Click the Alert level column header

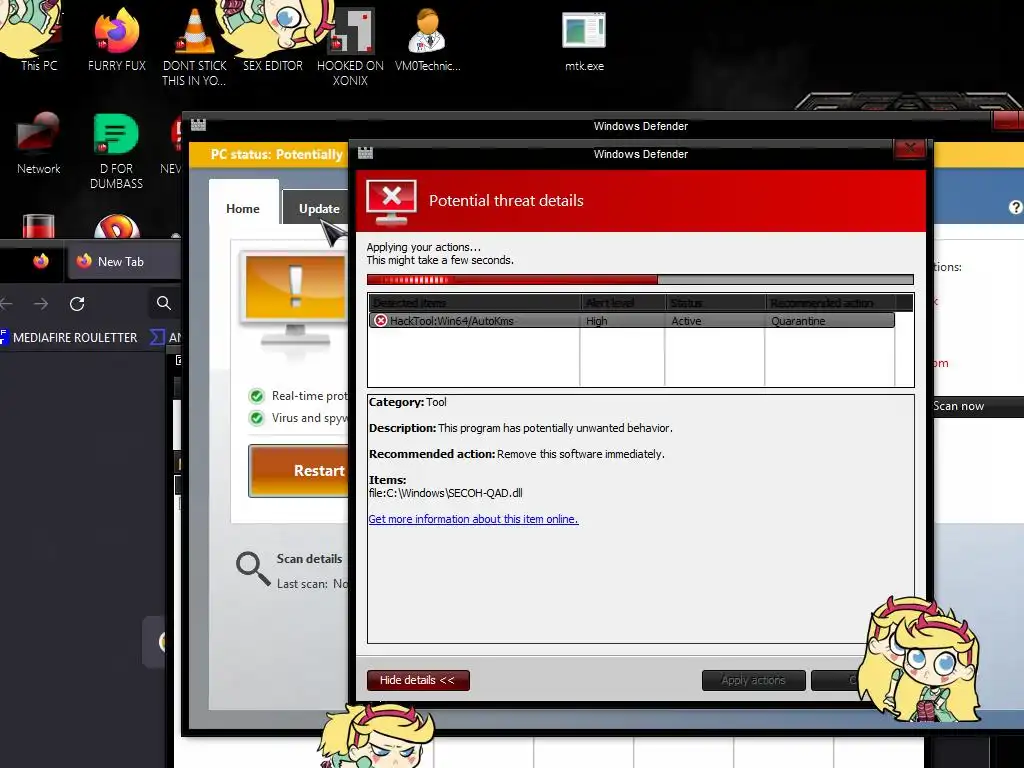[x=623, y=303]
